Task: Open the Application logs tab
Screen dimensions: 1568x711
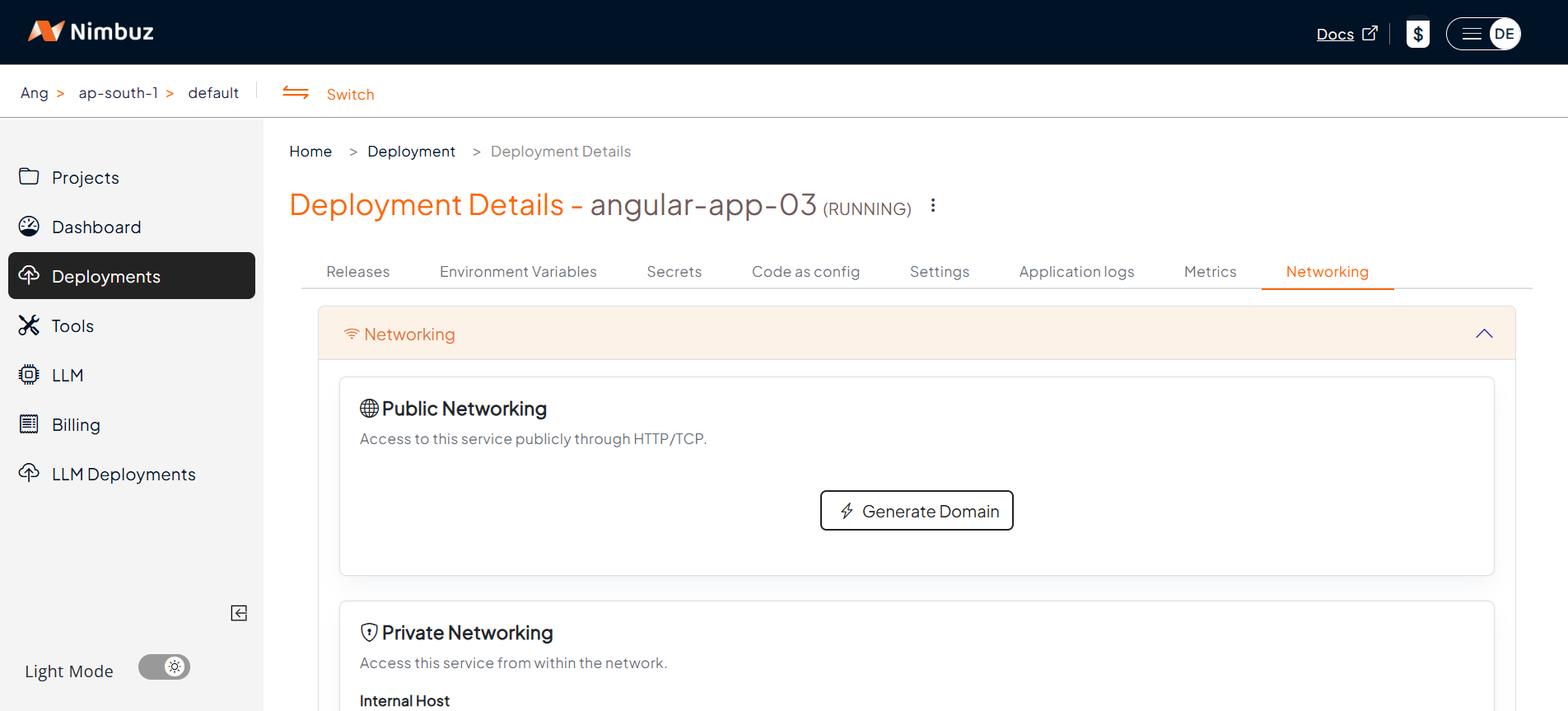Action: [1076, 272]
